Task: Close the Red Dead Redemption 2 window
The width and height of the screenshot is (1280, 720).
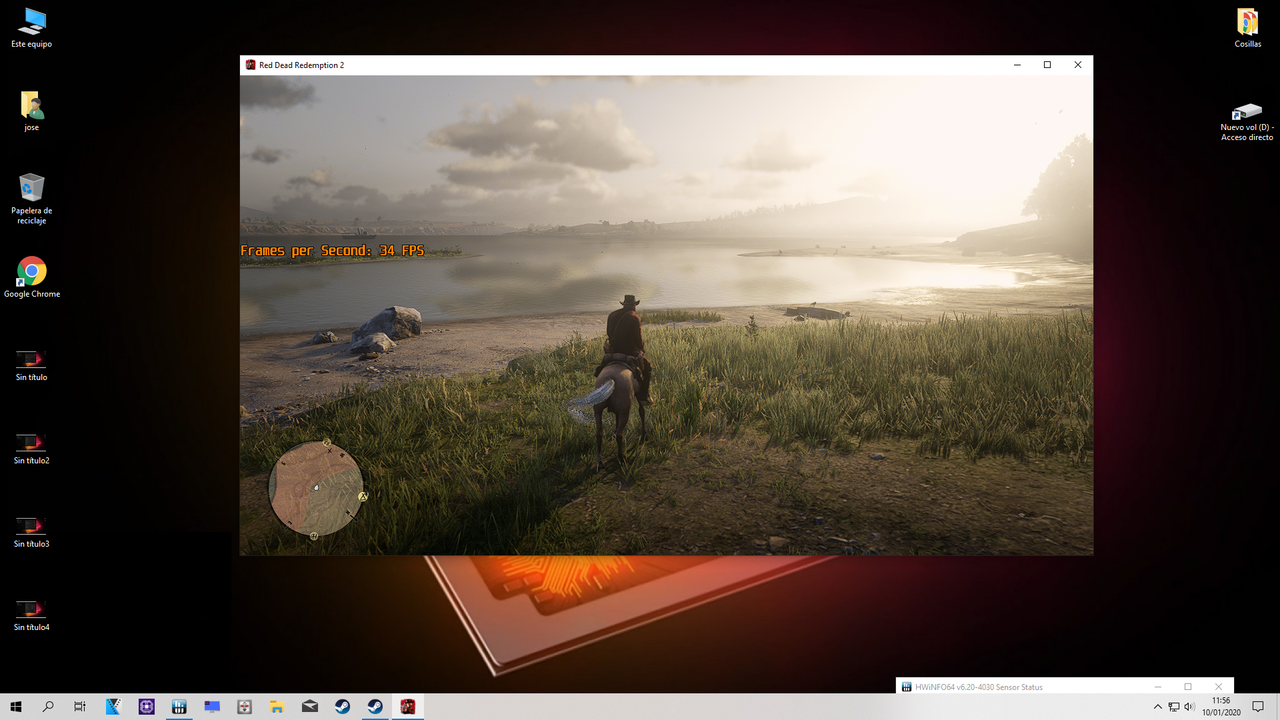Action: point(1078,65)
